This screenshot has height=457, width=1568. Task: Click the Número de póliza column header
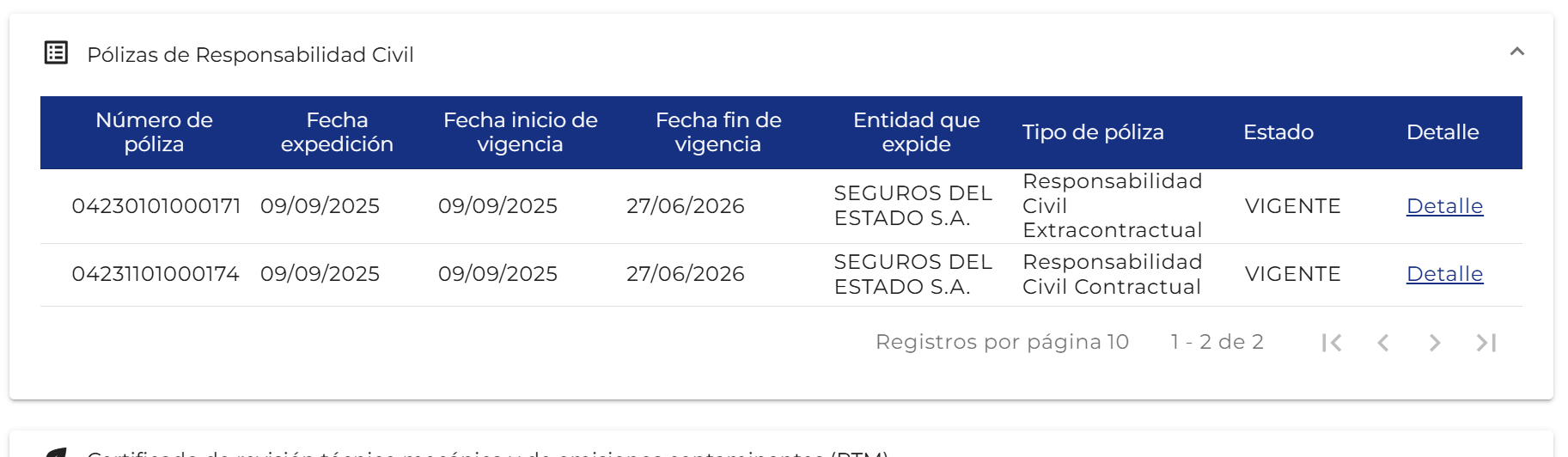tap(154, 132)
